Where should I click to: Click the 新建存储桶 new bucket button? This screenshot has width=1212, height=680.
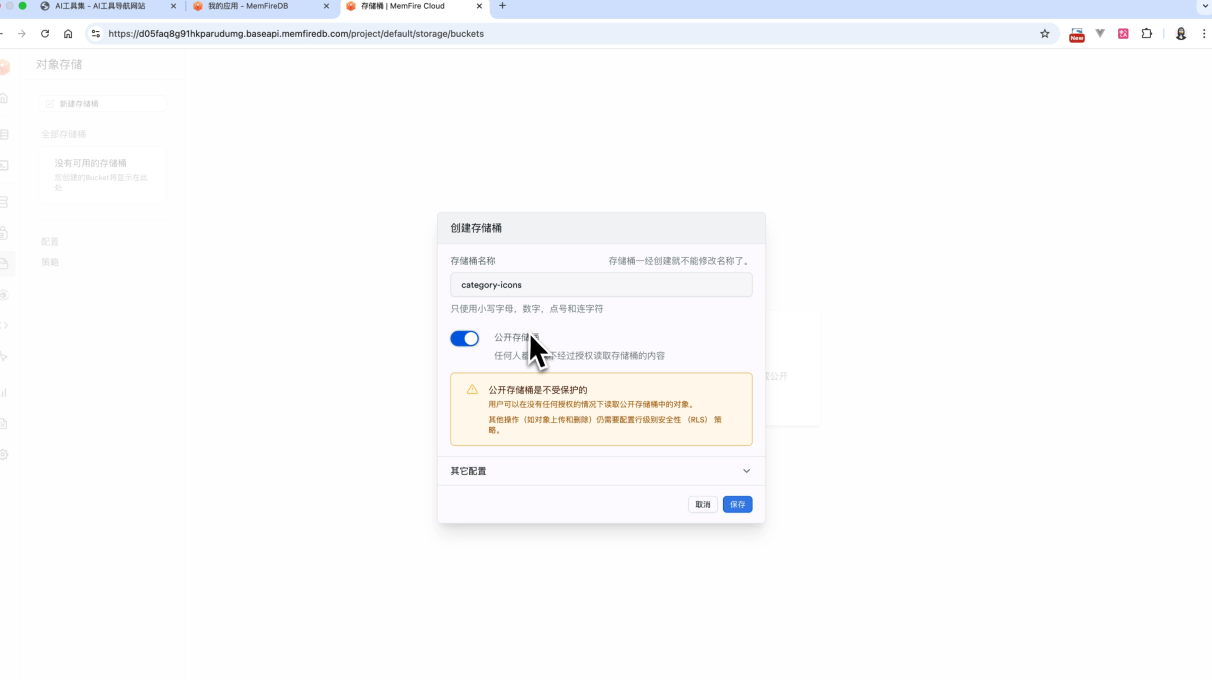point(102,104)
